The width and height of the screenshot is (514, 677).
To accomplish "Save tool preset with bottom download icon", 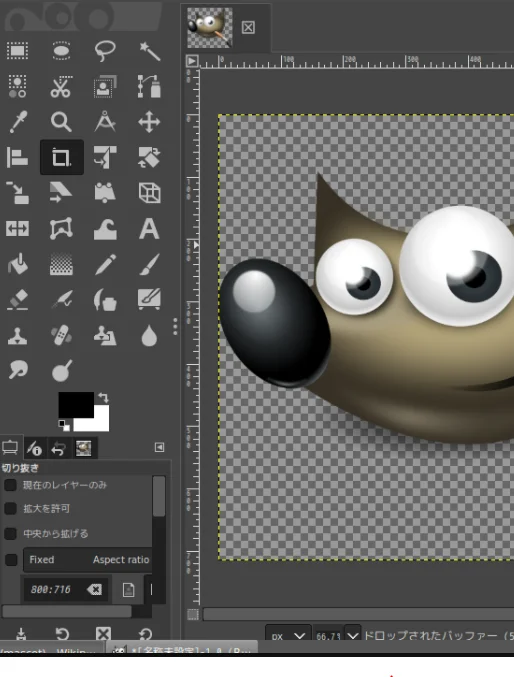I will point(21,634).
